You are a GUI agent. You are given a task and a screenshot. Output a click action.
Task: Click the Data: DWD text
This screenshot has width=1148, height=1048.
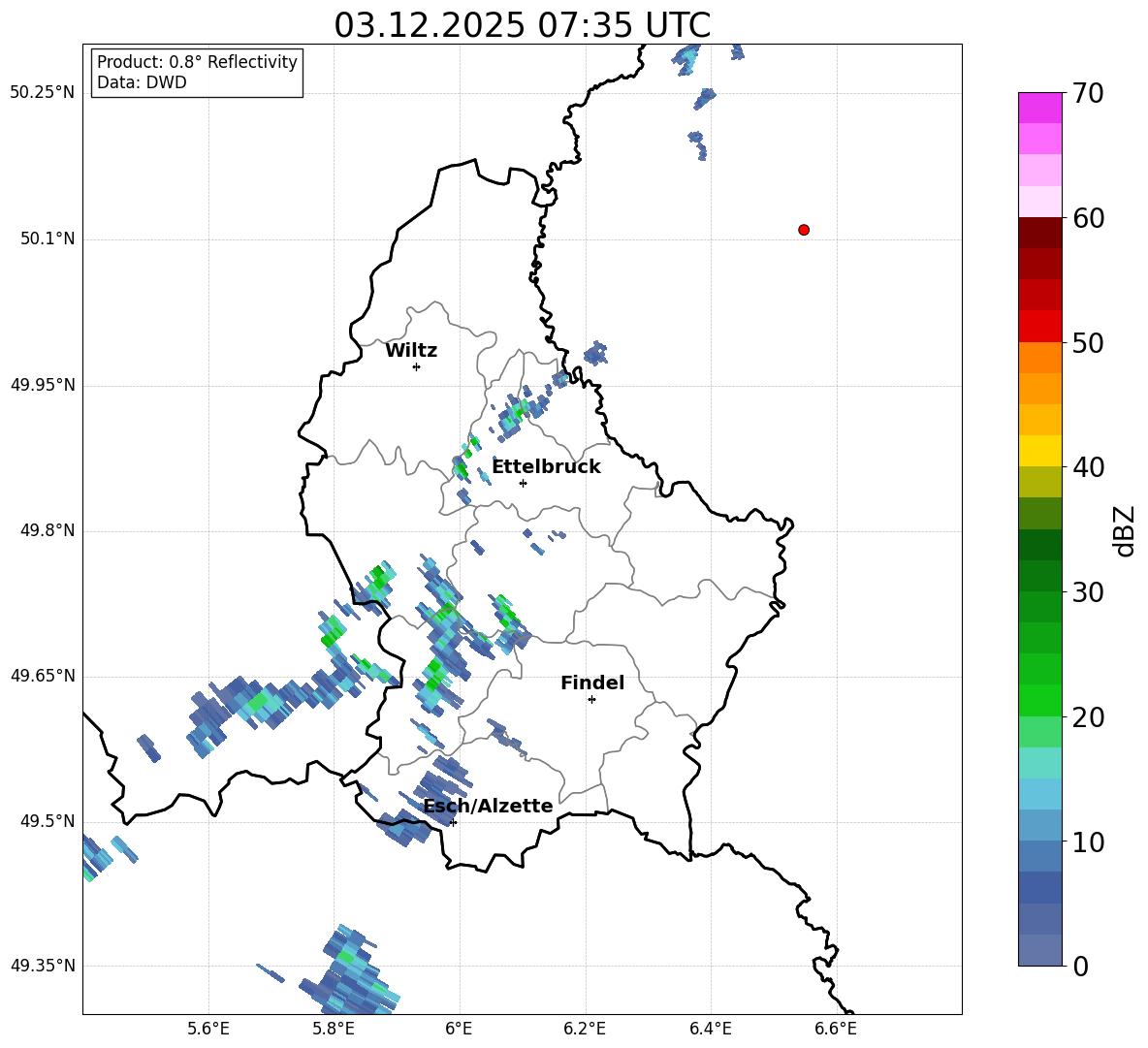(x=142, y=82)
